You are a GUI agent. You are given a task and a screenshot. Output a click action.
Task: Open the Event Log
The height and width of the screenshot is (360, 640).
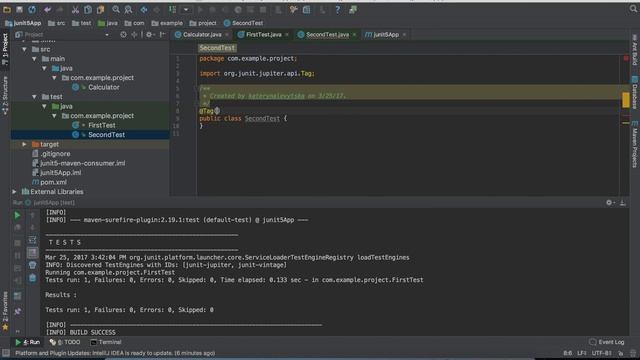tap(607, 342)
